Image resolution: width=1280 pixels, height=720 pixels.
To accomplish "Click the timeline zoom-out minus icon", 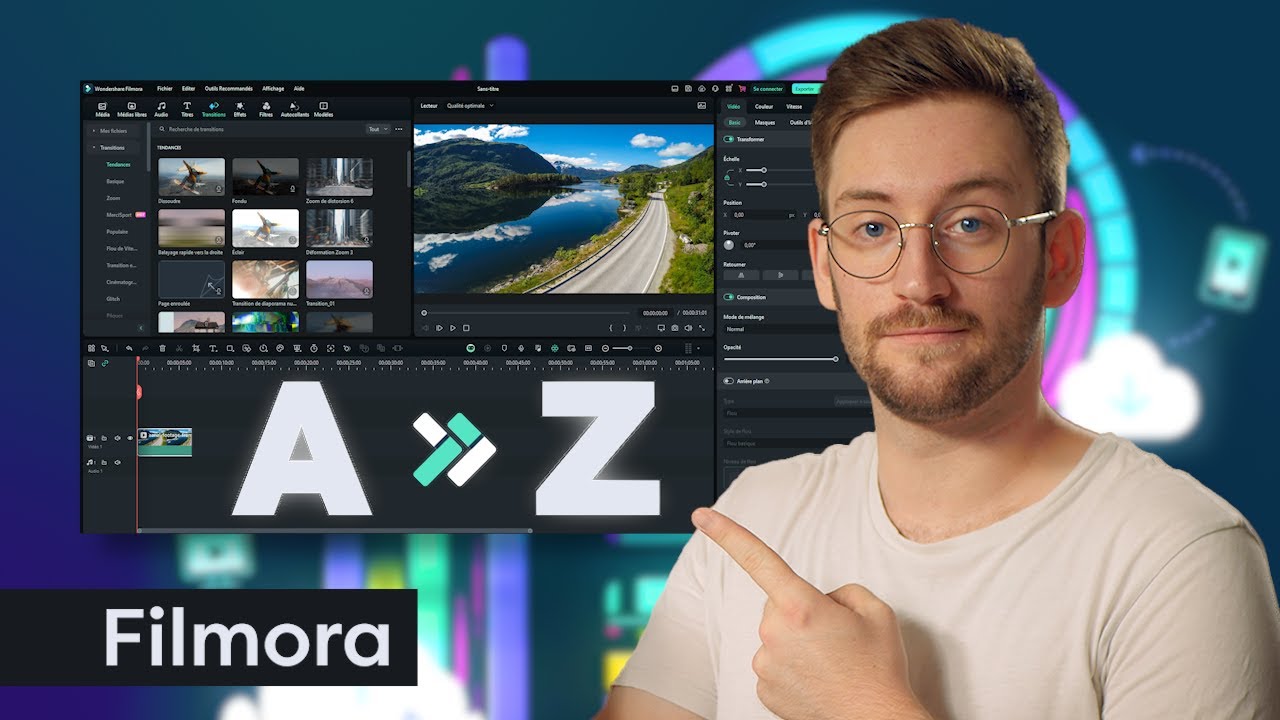I will [605, 348].
